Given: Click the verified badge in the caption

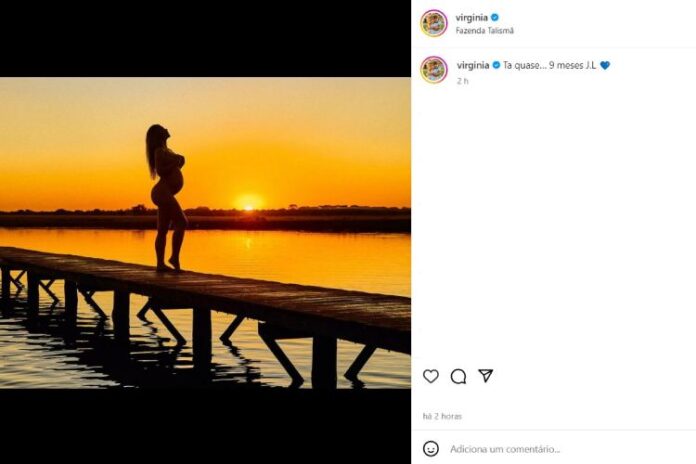Looking at the screenshot, I should pyautogui.click(x=496, y=65).
